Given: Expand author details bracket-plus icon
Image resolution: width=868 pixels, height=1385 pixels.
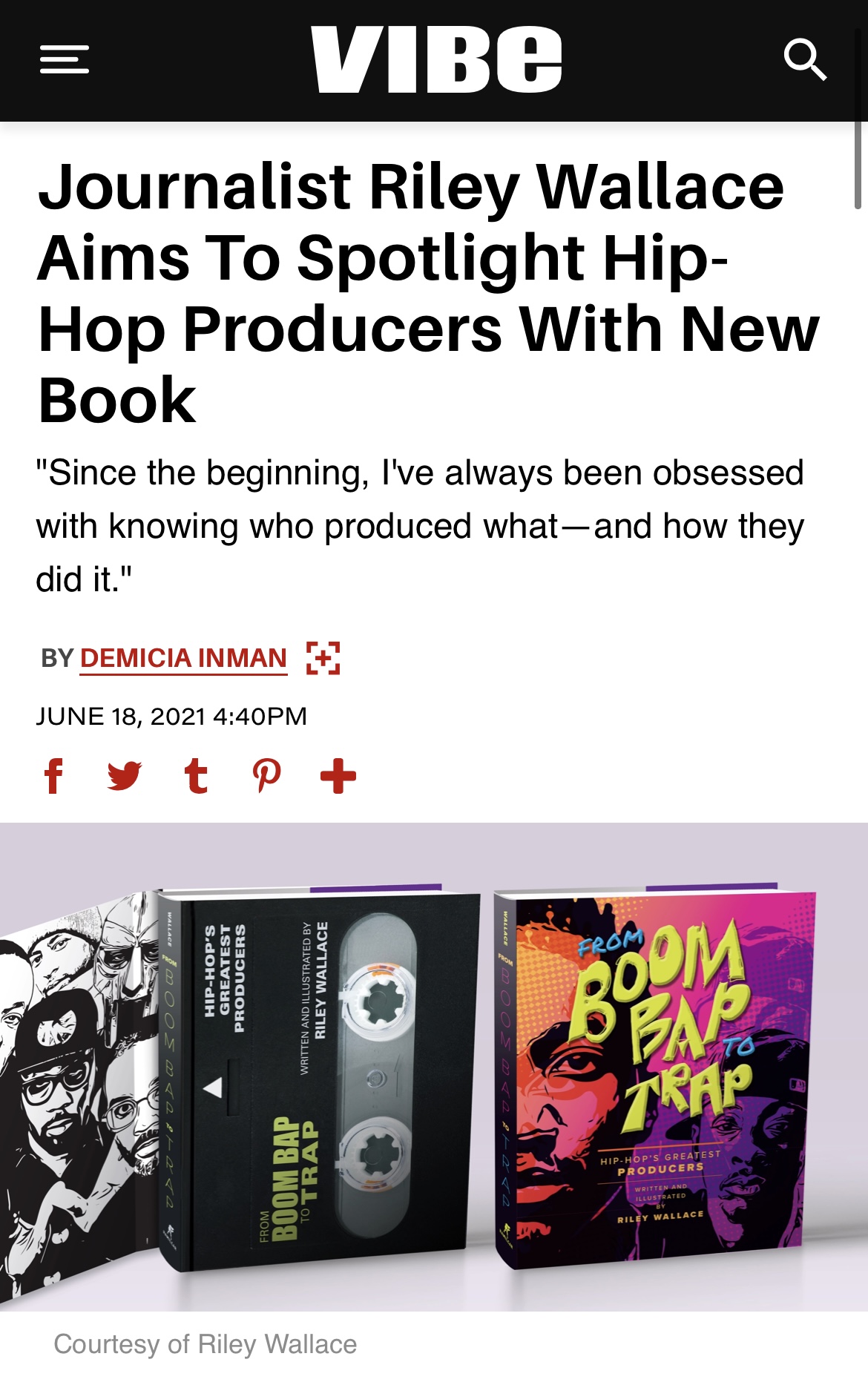Looking at the screenshot, I should [x=323, y=658].
